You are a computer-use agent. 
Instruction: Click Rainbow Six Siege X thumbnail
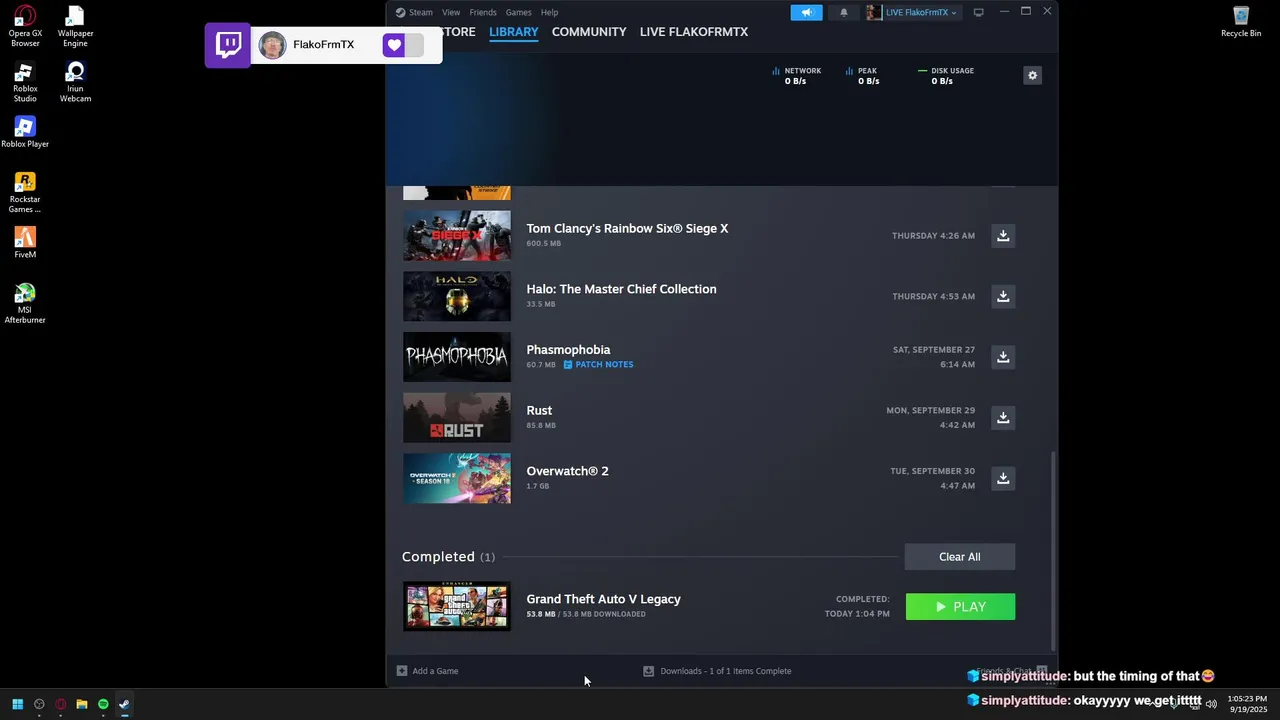coord(457,236)
